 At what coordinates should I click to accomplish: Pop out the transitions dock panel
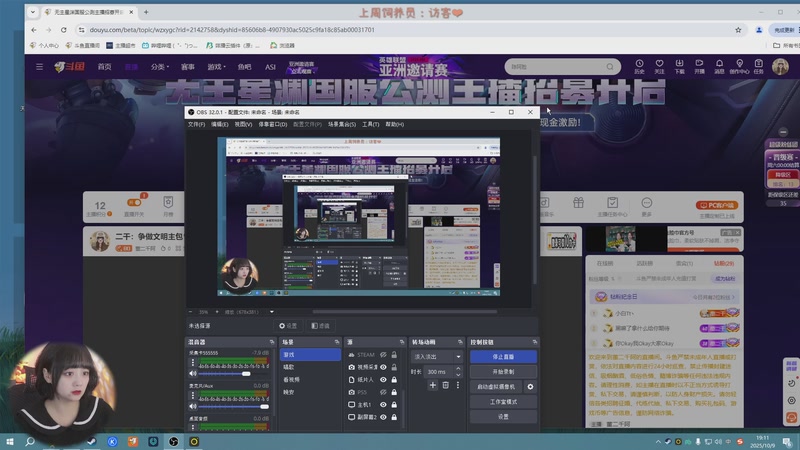pyautogui.click(x=460, y=342)
